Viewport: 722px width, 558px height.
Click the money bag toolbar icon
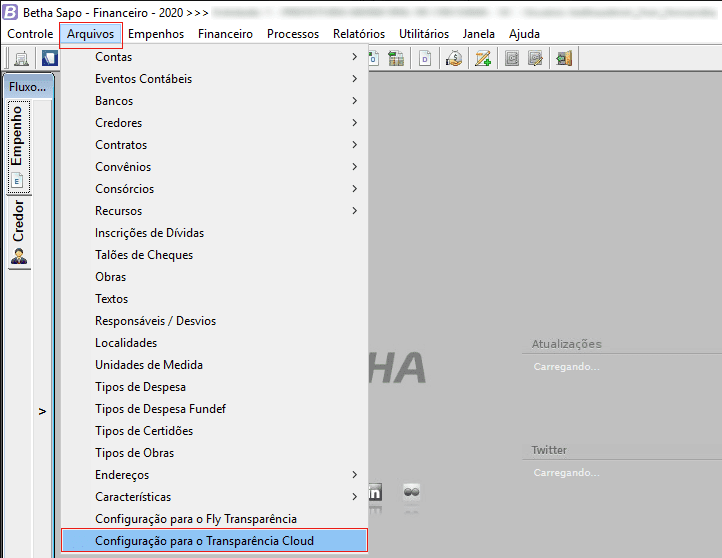point(454,58)
